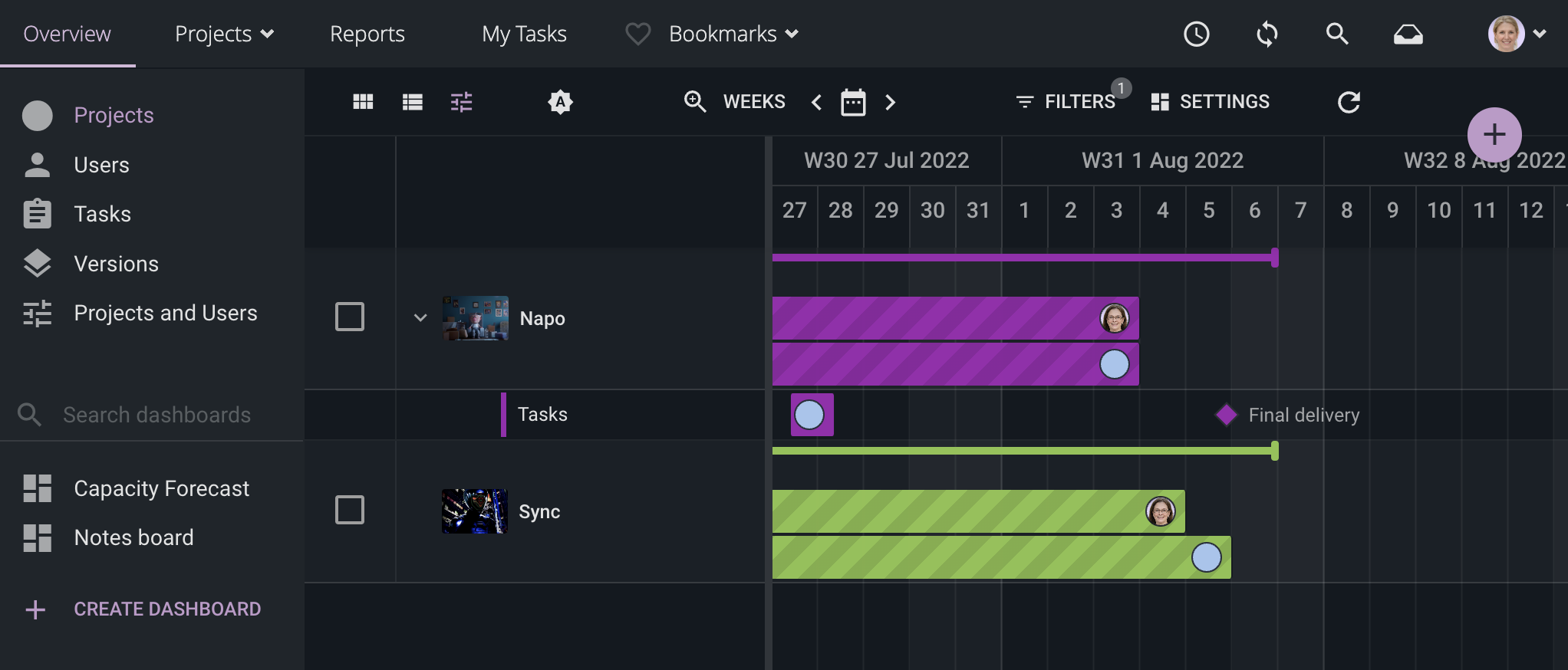This screenshot has height=670, width=1568.
Task: Open the inbox tray icon
Action: tap(1408, 34)
